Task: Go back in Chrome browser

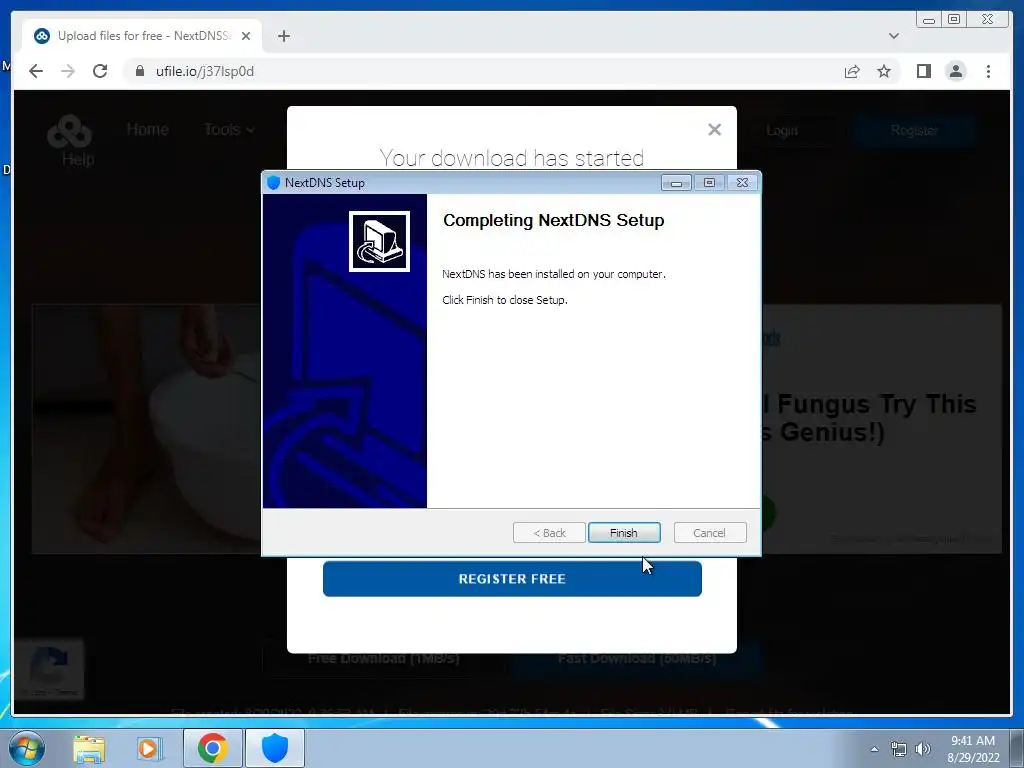Action: point(36,71)
